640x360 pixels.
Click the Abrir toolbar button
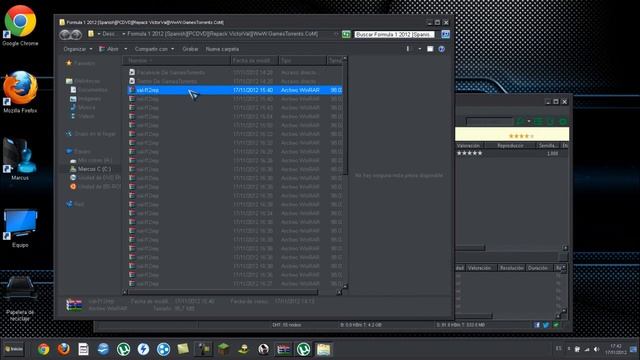109,49
